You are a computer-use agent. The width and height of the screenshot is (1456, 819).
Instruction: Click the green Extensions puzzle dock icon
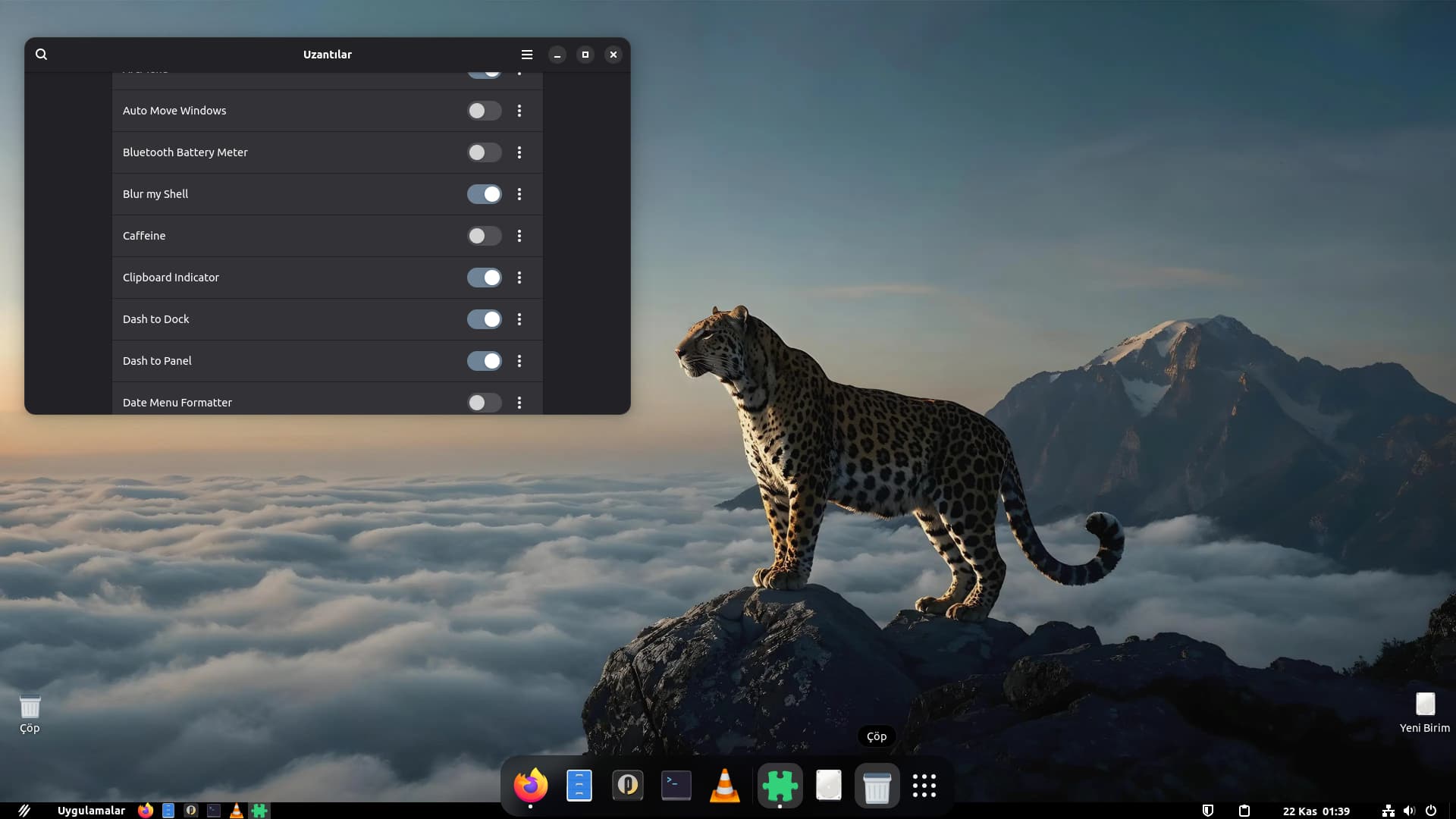(780, 786)
